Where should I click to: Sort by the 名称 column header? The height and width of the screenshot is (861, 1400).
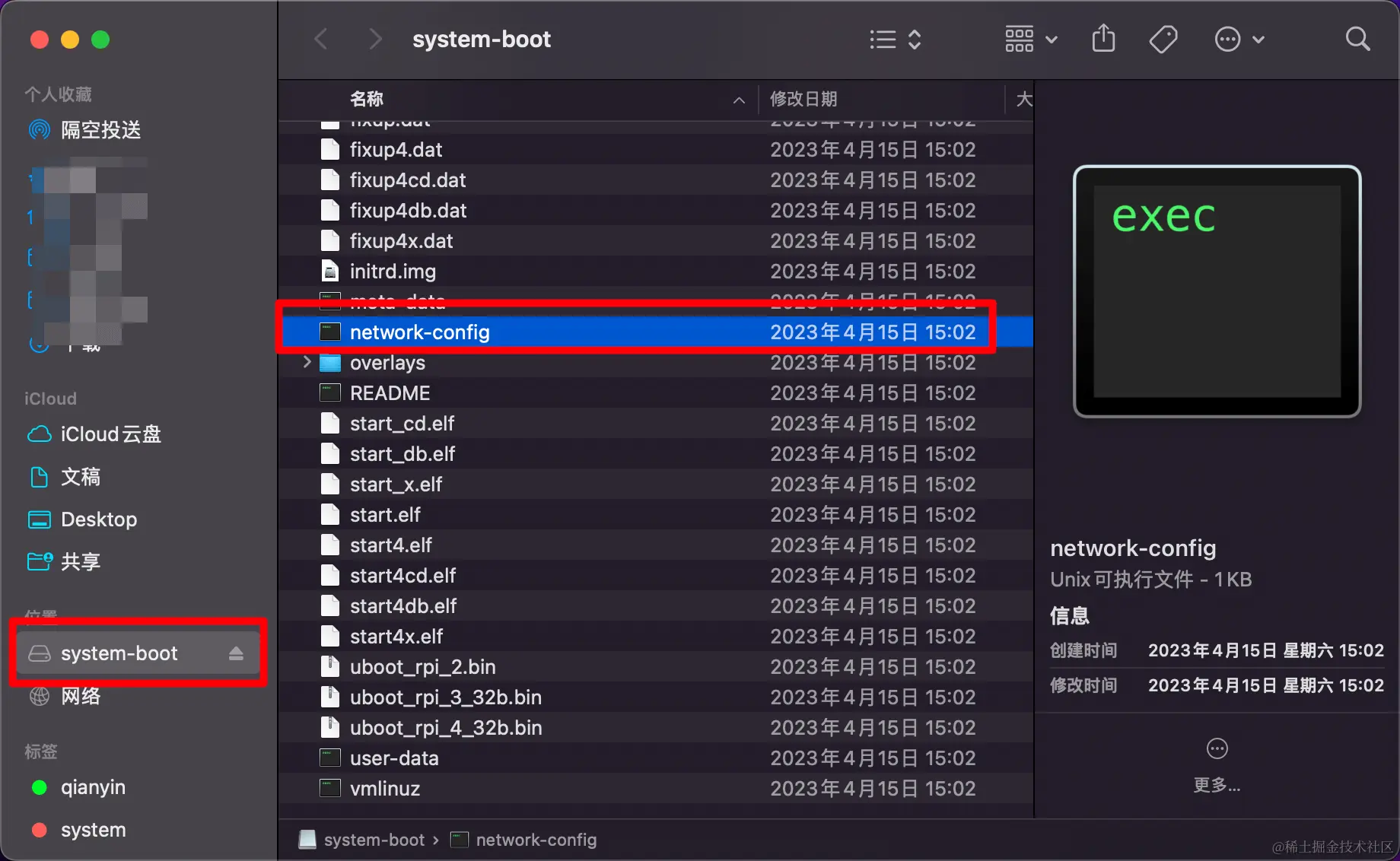367,99
